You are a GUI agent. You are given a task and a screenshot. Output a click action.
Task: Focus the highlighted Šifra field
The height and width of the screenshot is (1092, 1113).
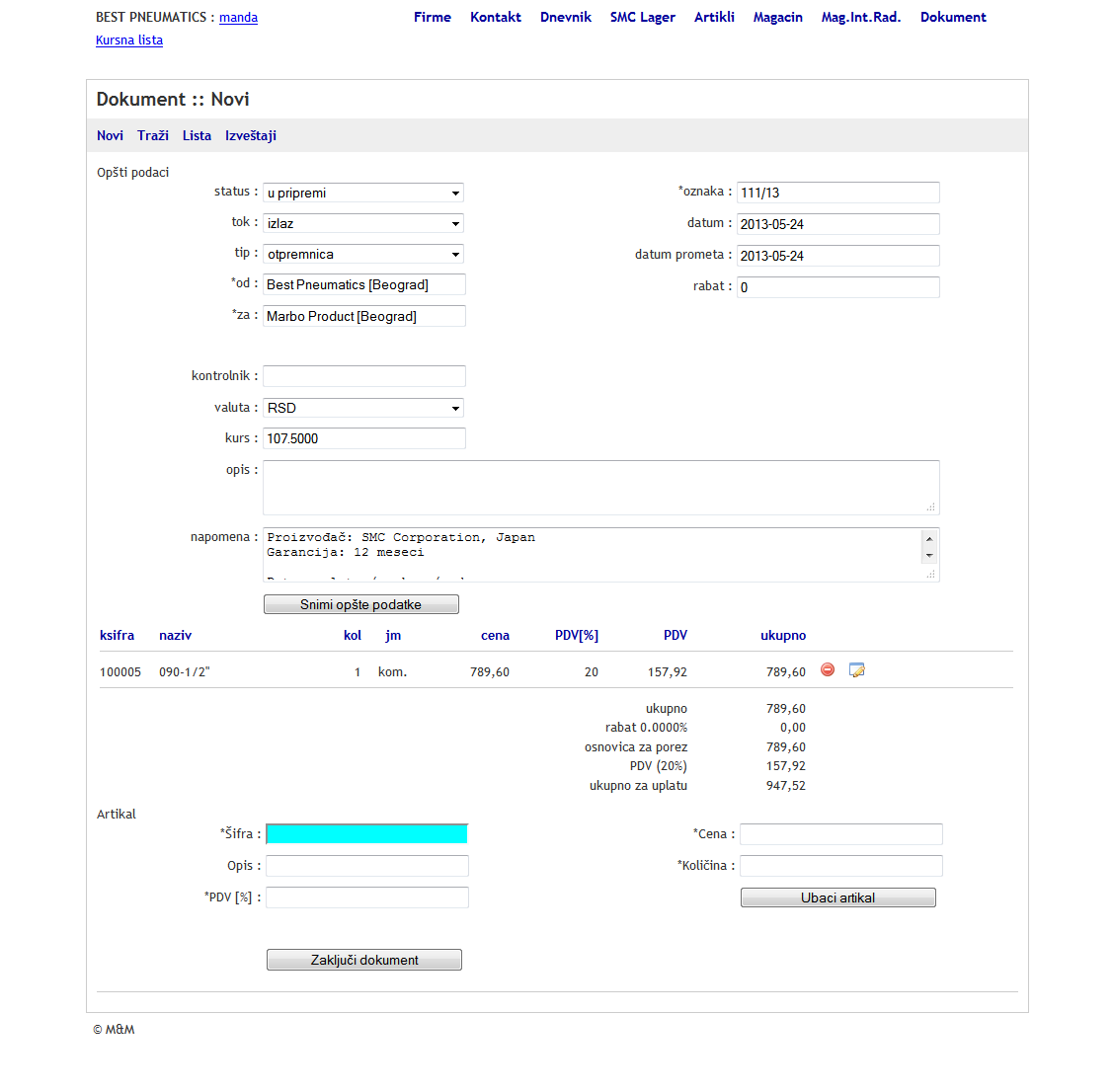[367, 833]
